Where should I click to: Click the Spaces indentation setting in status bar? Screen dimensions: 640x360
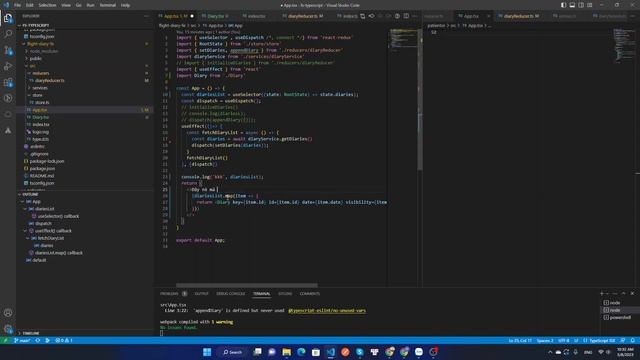[545, 340]
